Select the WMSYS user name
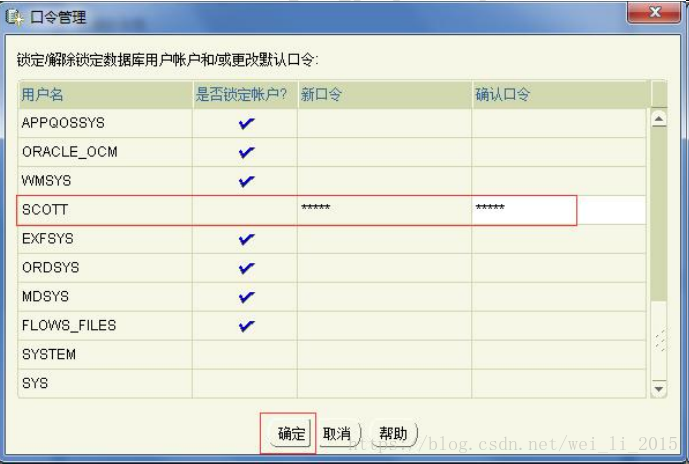689x464 pixels. click(46, 181)
